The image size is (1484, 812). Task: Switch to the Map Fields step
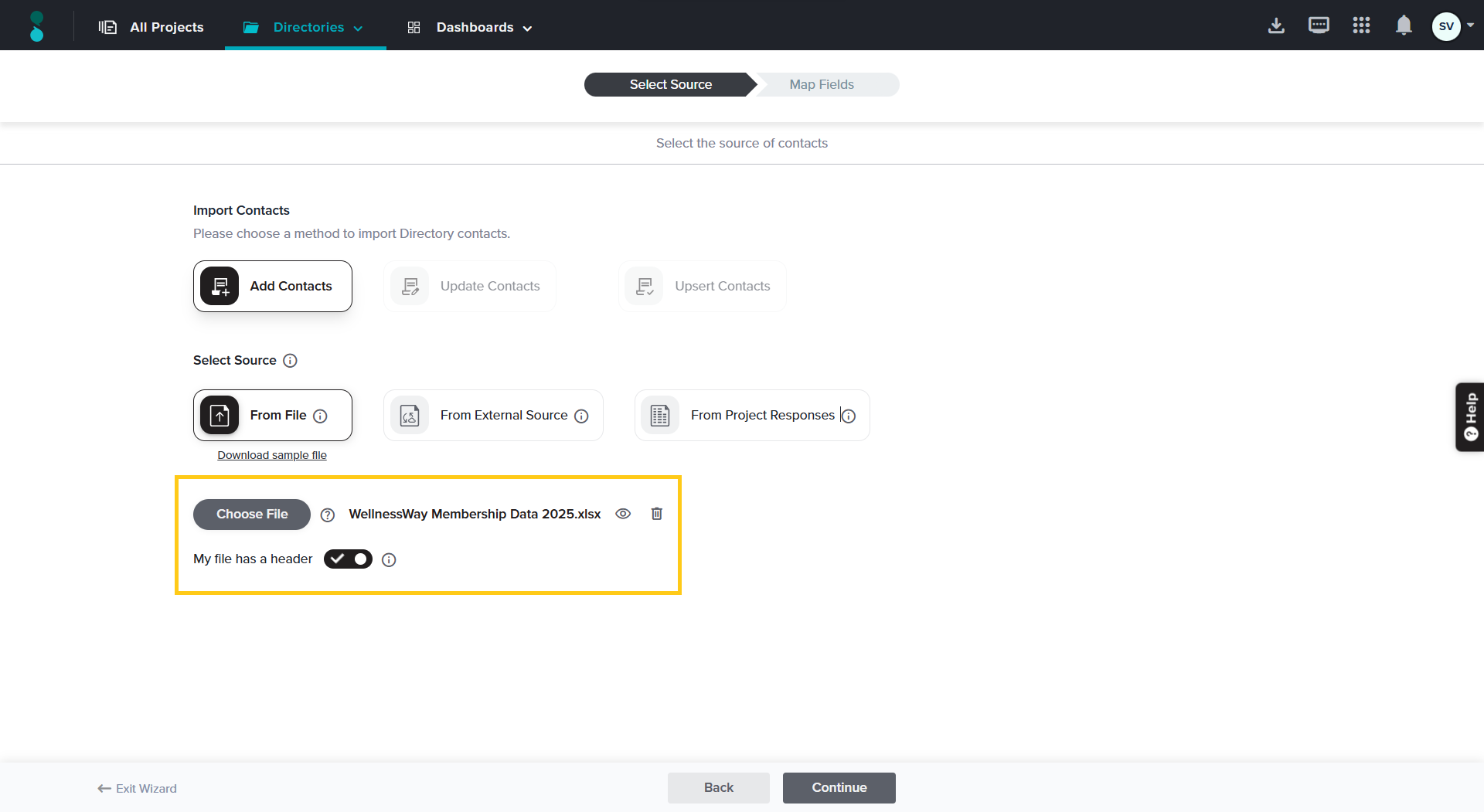[821, 85]
